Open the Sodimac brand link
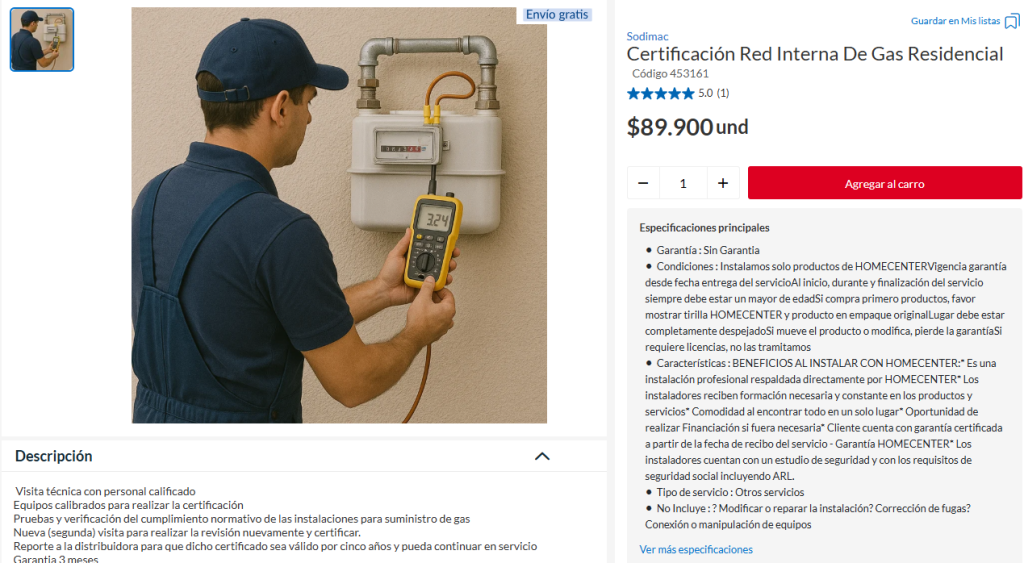The width and height of the screenshot is (1024, 563). [x=647, y=37]
